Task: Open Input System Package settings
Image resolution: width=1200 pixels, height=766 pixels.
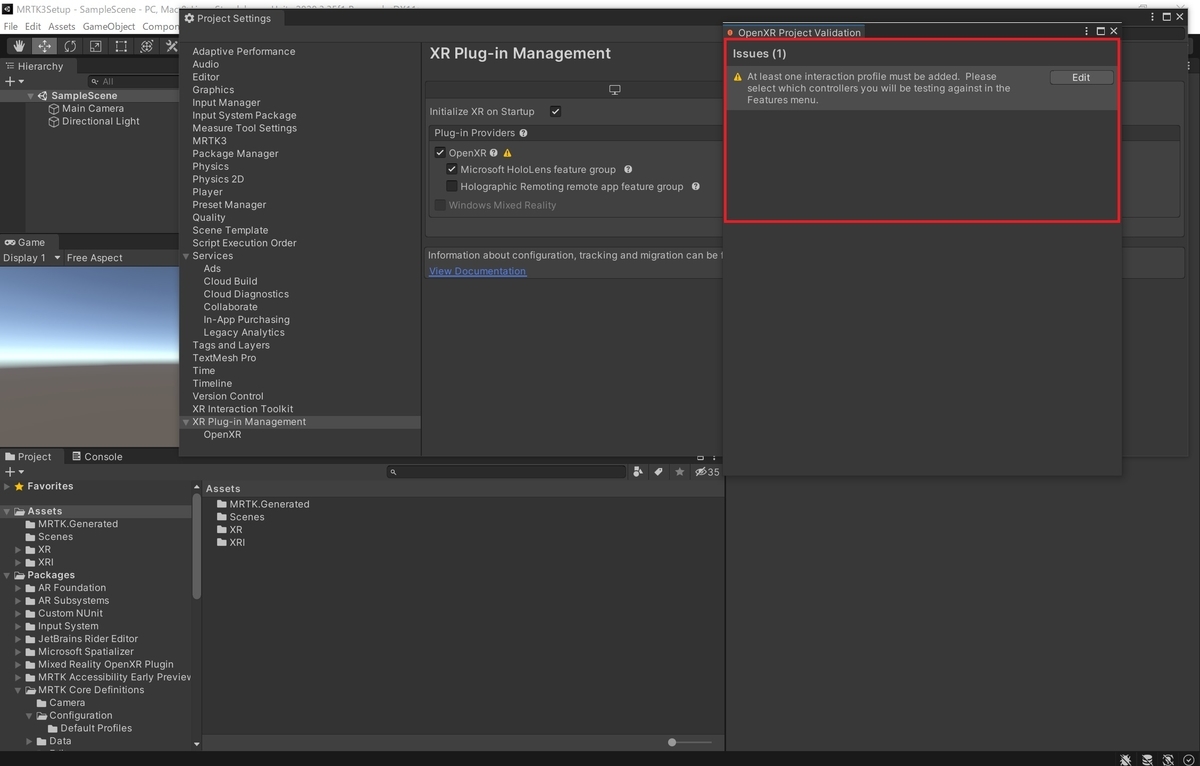Action: point(244,115)
